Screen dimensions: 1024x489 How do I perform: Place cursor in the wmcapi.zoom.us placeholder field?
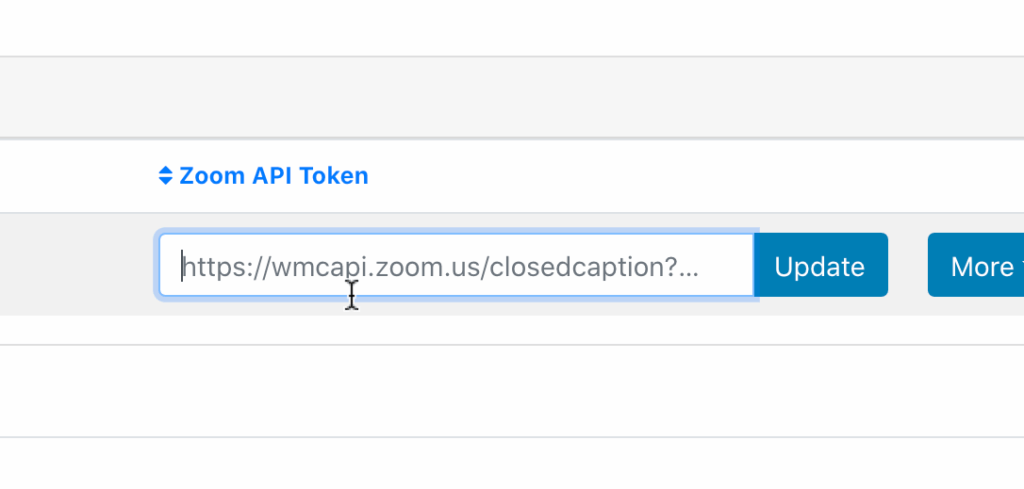pyautogui.click(x=456, y=266)
